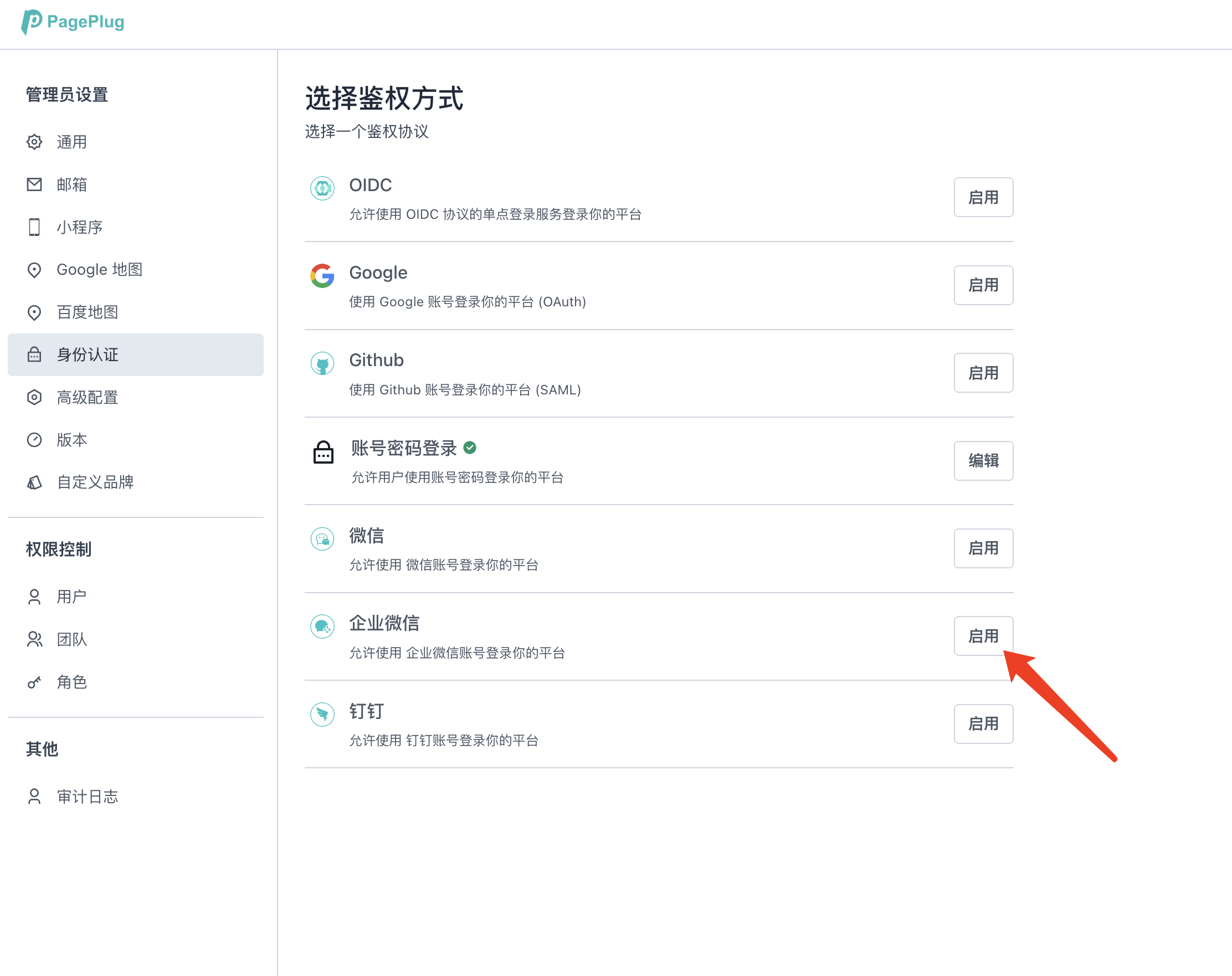The height and width of the screenshot is (976, 1232).
Task: Open the 角色 management page
Action: pyautogui.click(x=135, y=682)
